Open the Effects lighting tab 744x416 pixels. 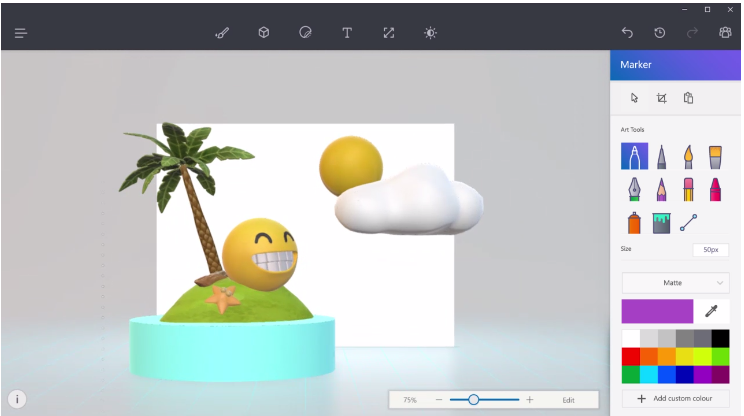[x=430, y=33]
